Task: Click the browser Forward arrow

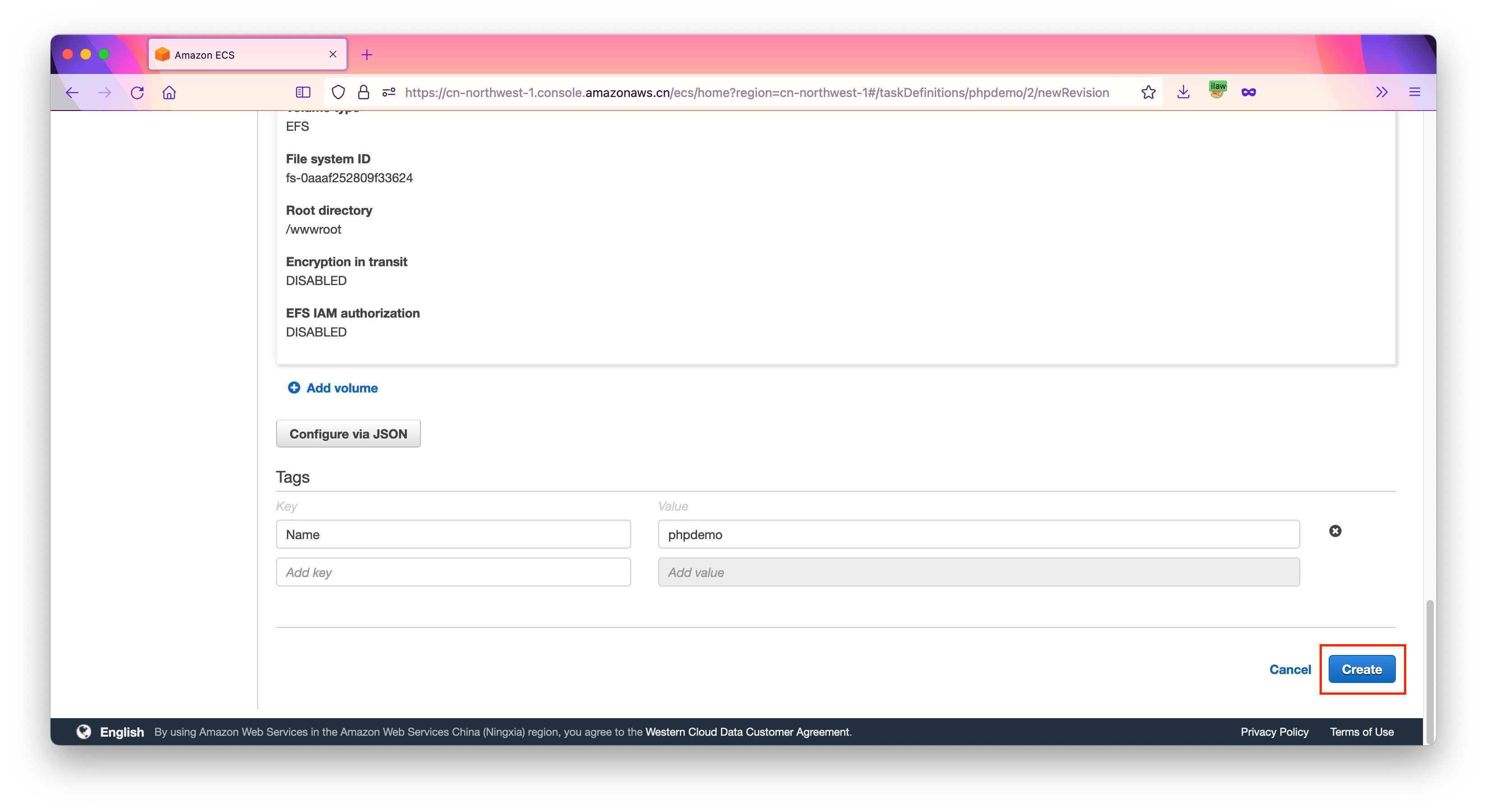Action: [x=105, y=92]
